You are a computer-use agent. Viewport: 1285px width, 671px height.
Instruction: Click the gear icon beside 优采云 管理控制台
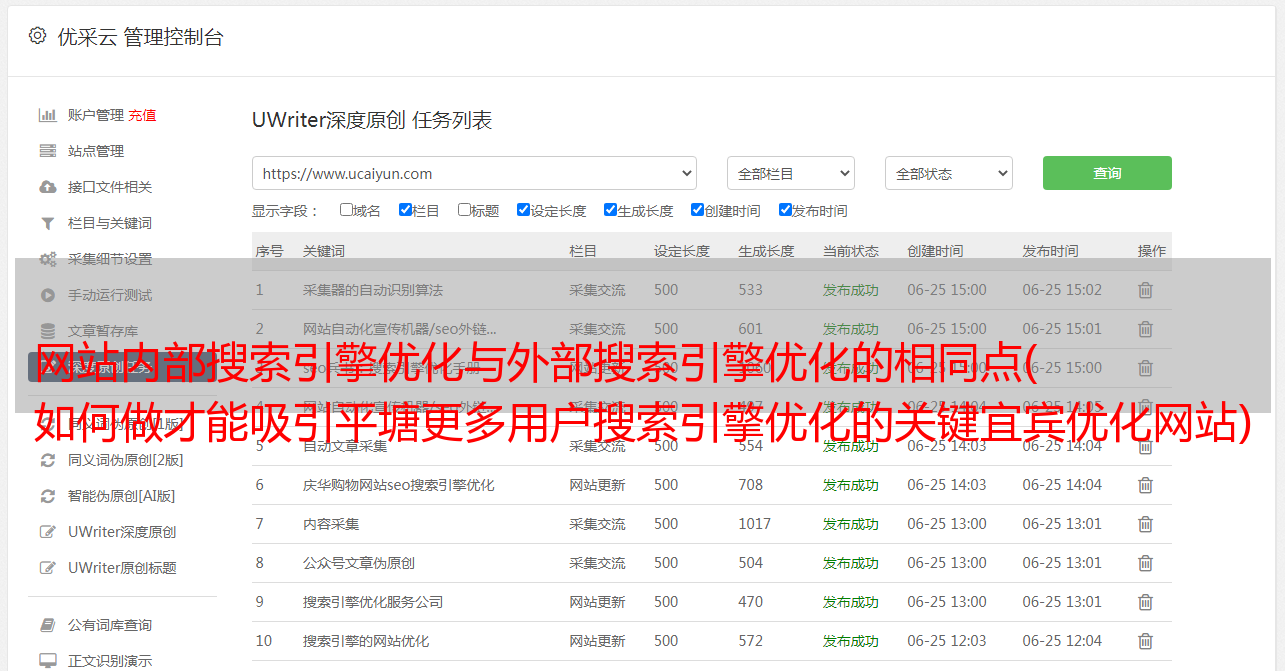(x=37, y=36)
